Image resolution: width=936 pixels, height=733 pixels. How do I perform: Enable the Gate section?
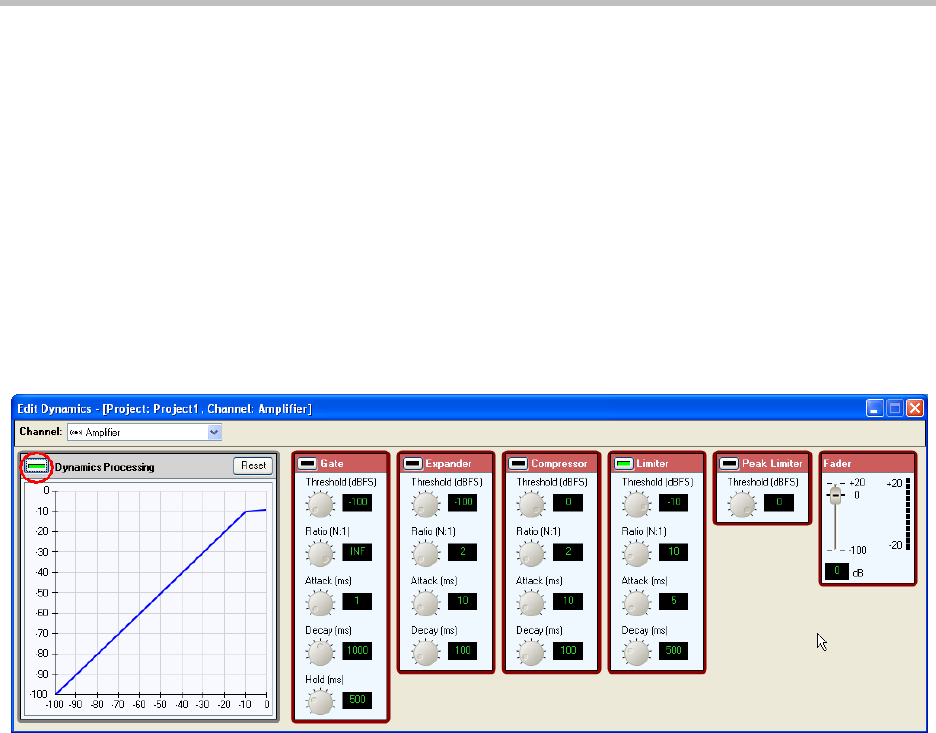307,464
